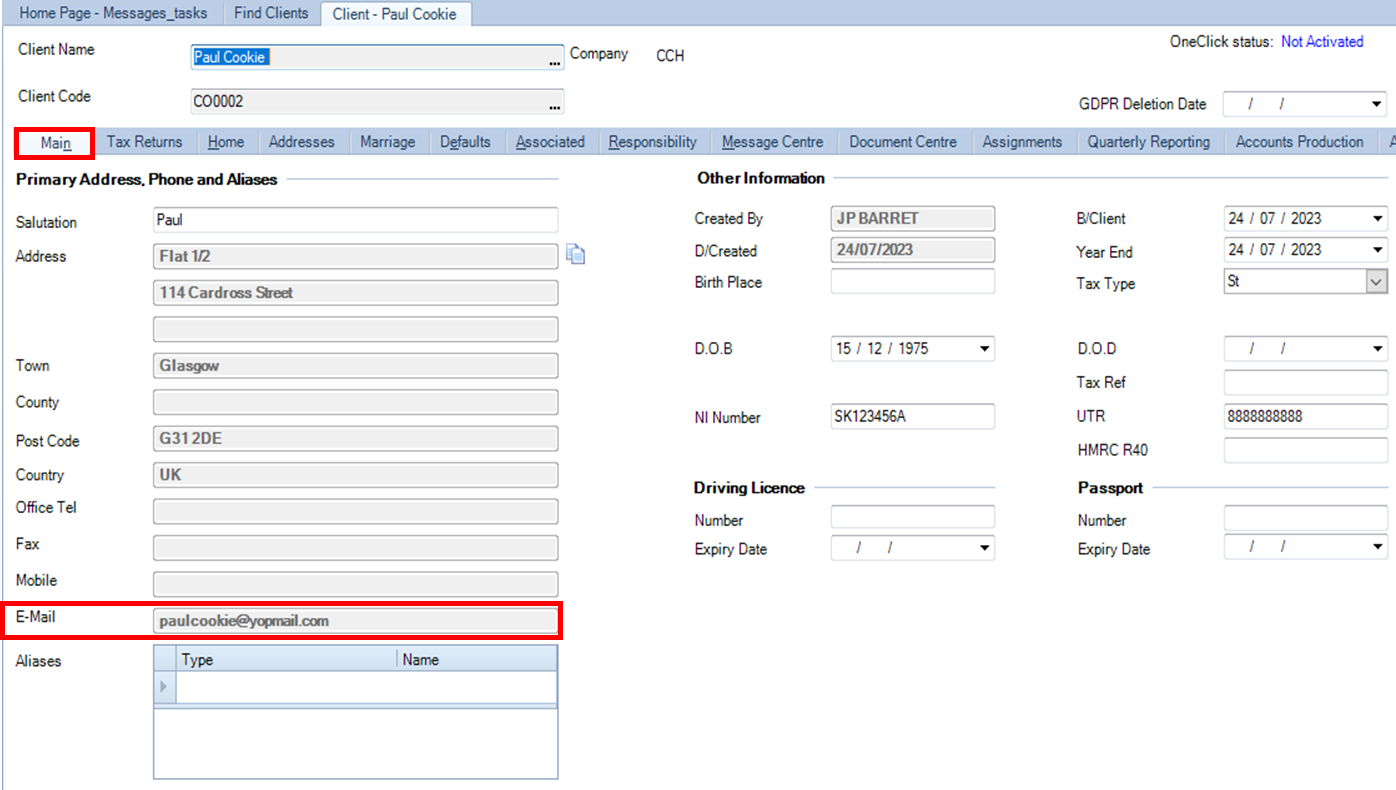Open the B/Client date dropdown
The height and width of the screenshot is (790, 1396).
[x=1378, y=218]
